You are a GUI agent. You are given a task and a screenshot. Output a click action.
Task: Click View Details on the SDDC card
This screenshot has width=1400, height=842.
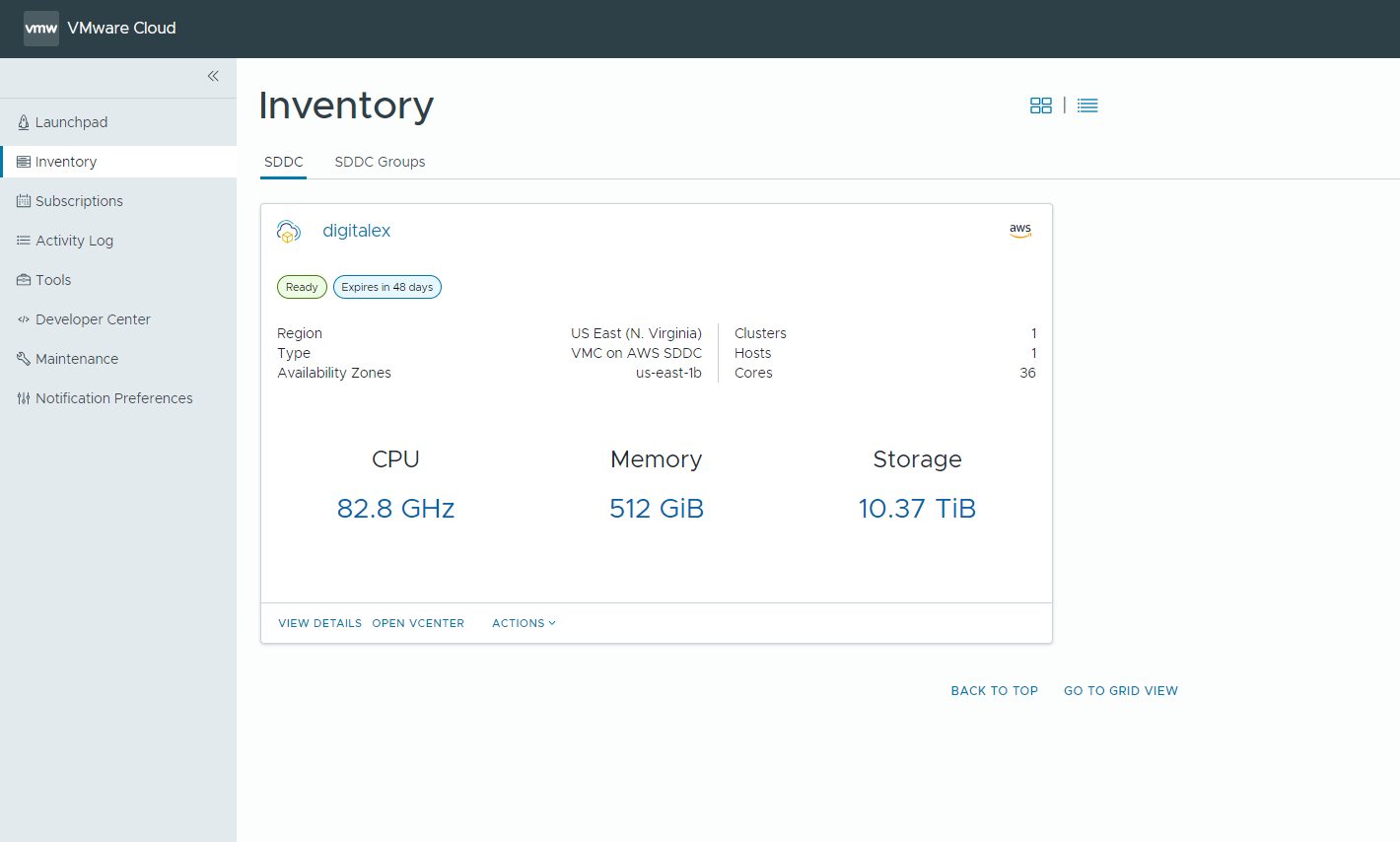(319, 623)
